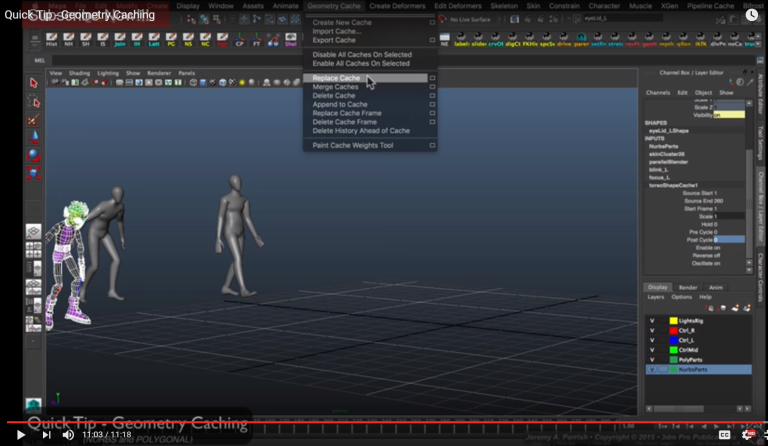Toggle visibility of NurbsParts layer
The width and height of the screenshot is (768, 446).
coord(652,370)
